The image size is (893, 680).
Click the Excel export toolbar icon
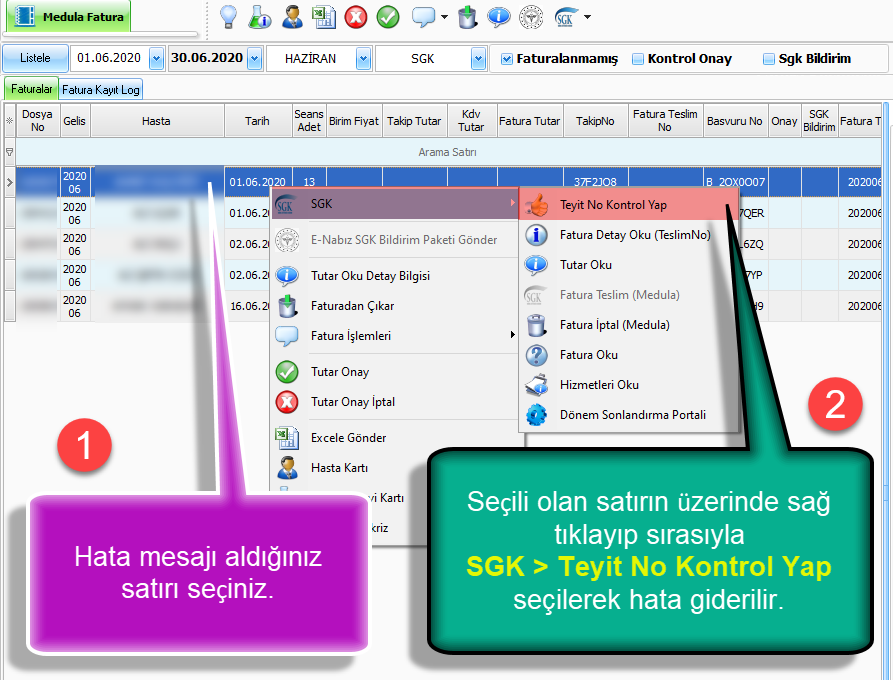(323, 17)
